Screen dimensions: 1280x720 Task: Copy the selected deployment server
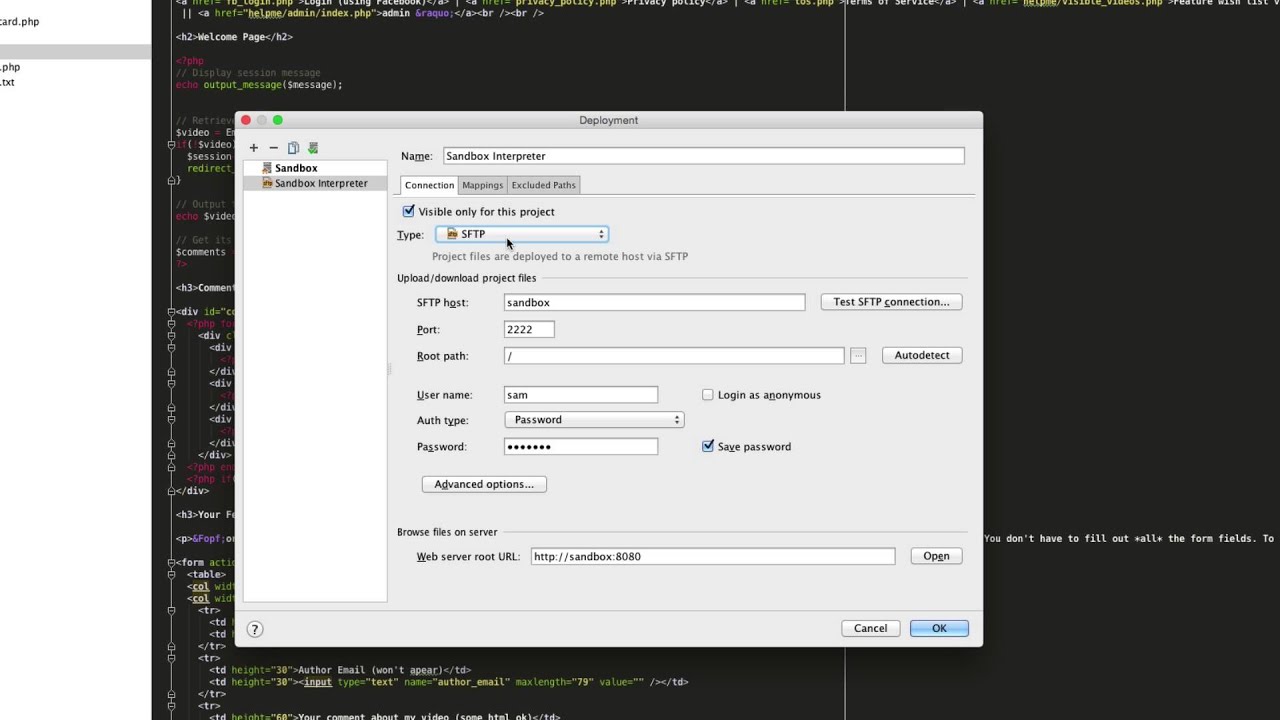tap(293, 148)
